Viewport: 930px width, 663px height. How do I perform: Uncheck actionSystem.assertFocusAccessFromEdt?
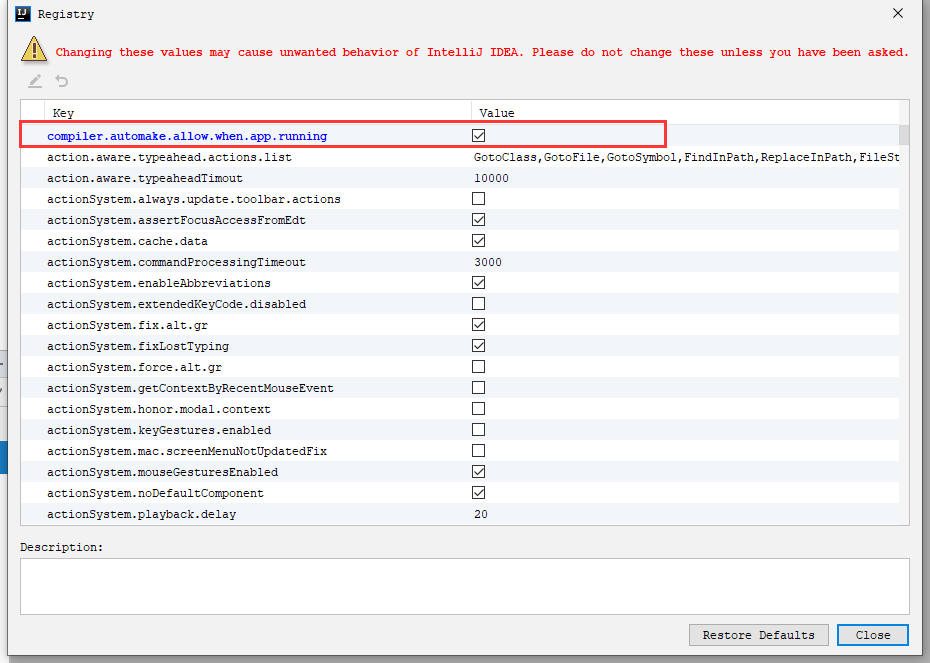click(x=479, y=220)
